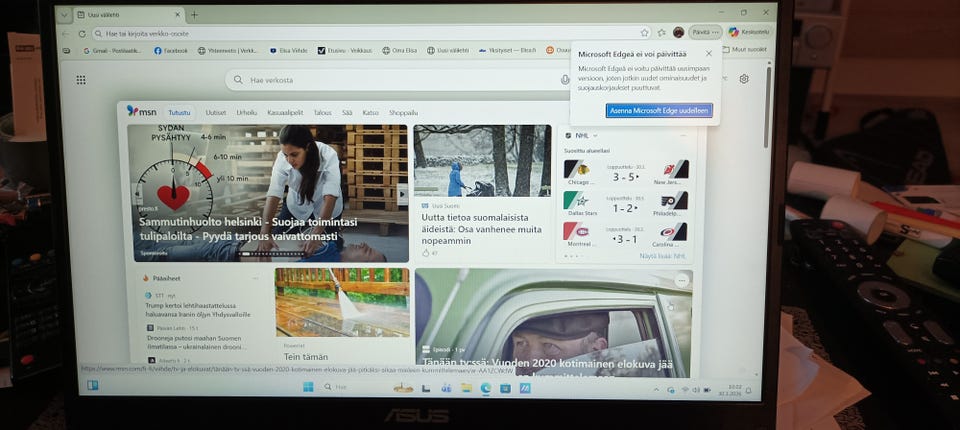This screenshot has height=430, width=960.
Task: Show hidden system tray icons
Action: (x=656, y=390)
